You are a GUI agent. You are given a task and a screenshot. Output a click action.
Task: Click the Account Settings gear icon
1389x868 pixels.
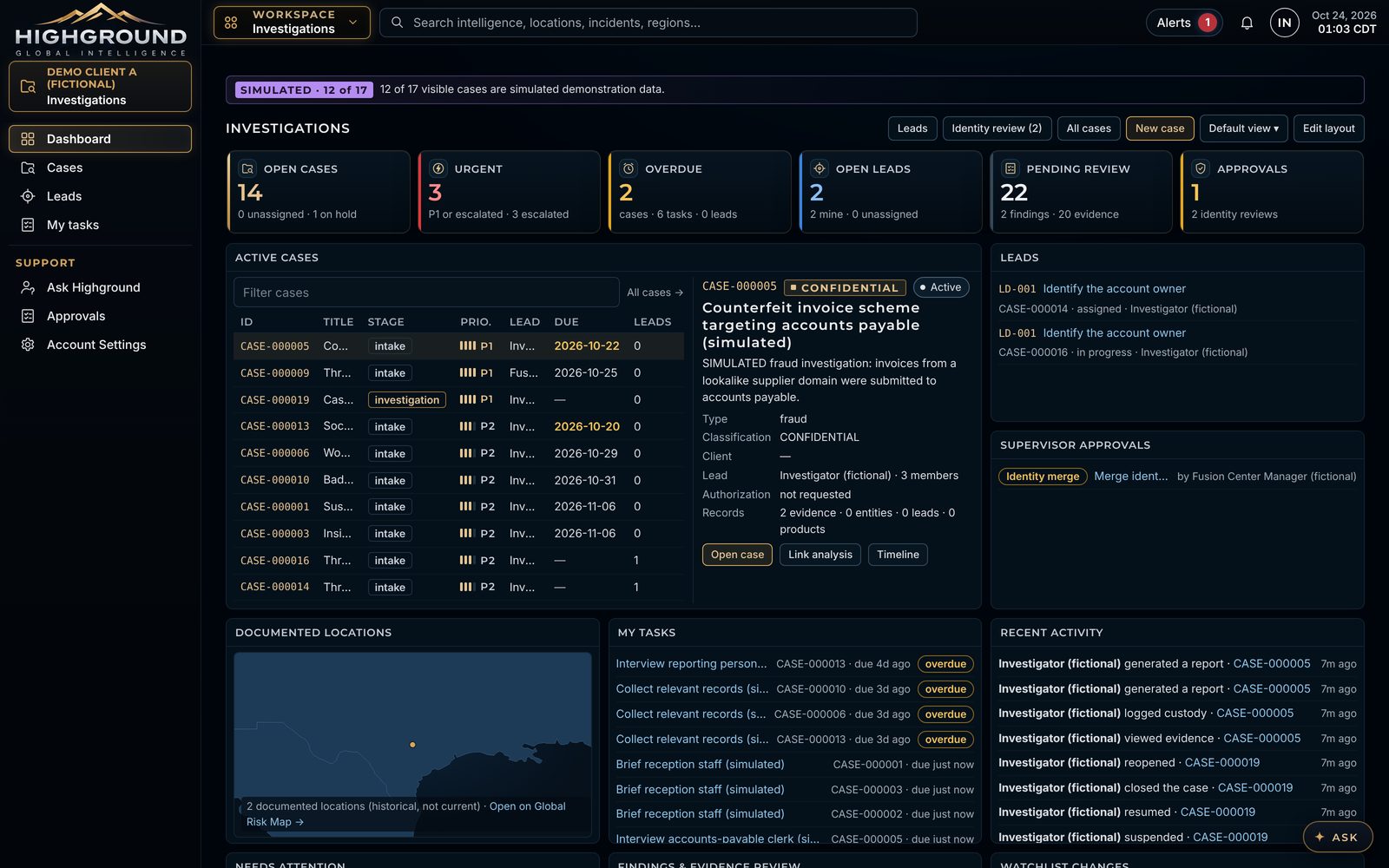click(x=28, y=345)
